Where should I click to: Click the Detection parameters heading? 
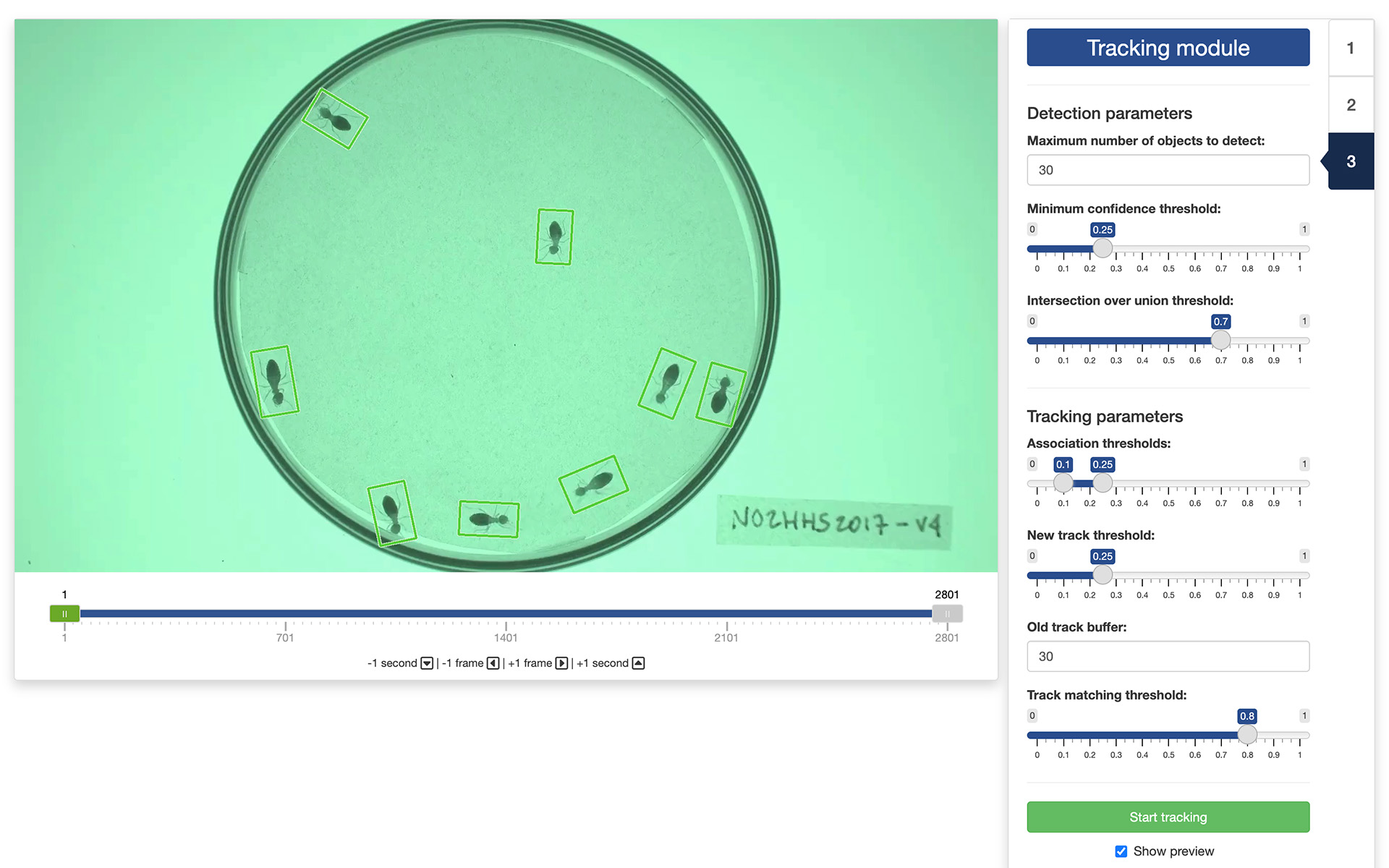(x=1109, y=114)
